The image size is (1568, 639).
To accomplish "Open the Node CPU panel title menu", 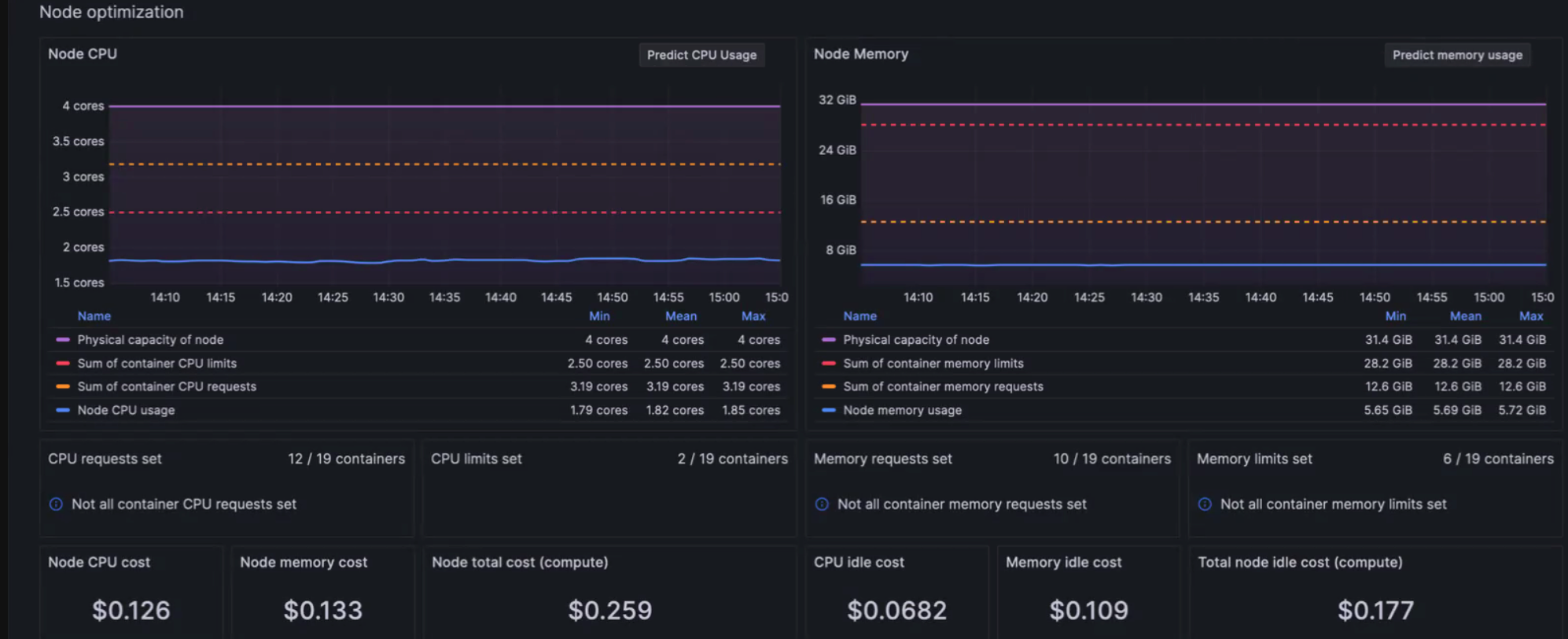I will click(83, 54).
